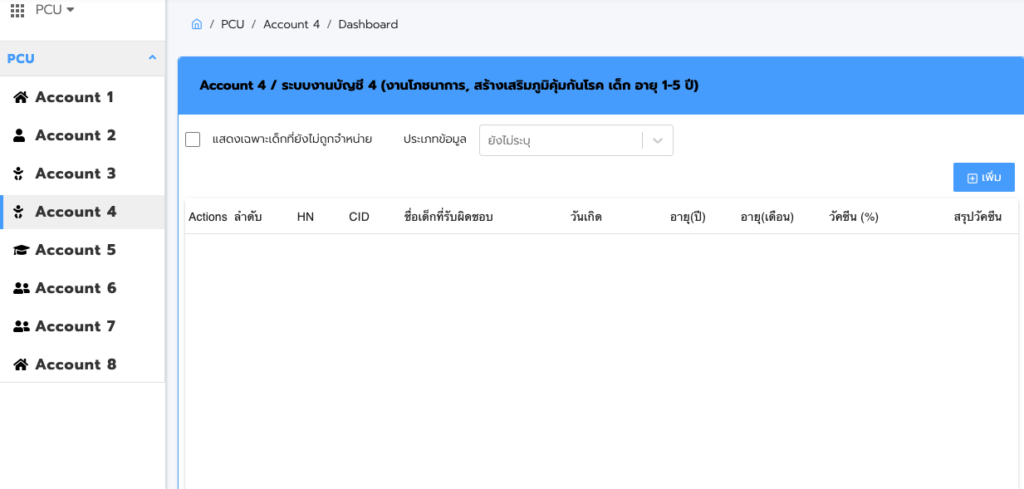Screen dimensions: 1024x489
Task: Collapse the PCU sidebar section
Action: 152,58
